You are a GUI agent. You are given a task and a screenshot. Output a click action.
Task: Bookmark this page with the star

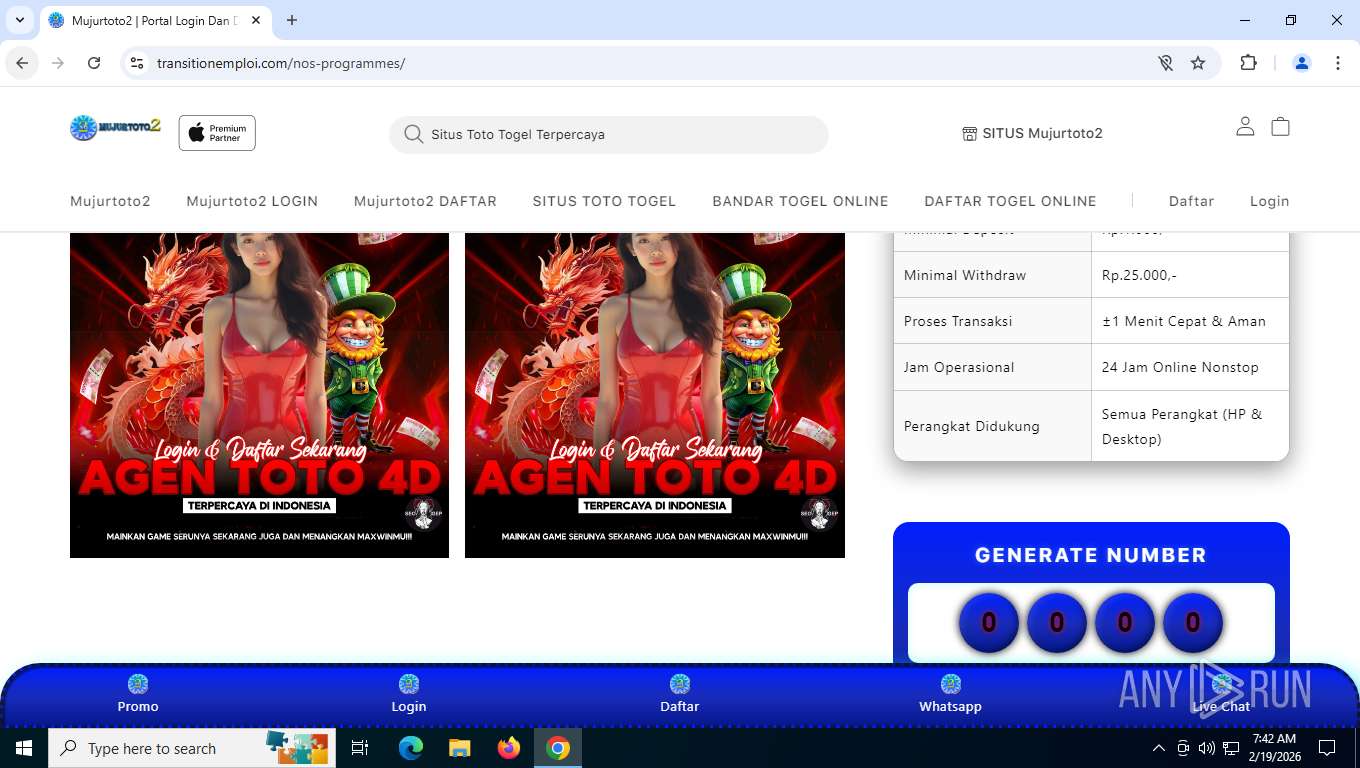pos(1198,63)
